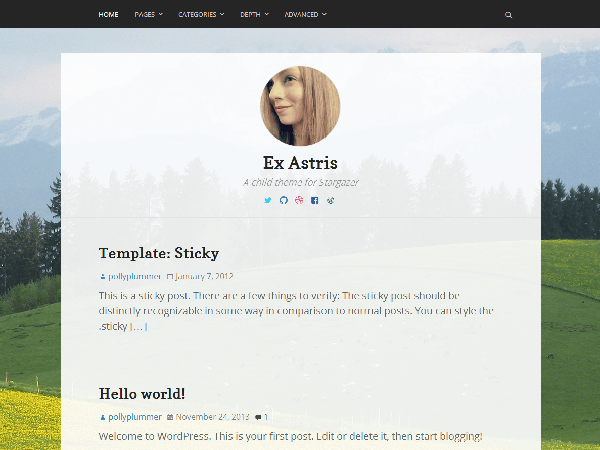Image resolution: width=600 pixels, height=450 pixels.
Task: Expand the Depth dropdown menu
Action: [x=254, y=15]
